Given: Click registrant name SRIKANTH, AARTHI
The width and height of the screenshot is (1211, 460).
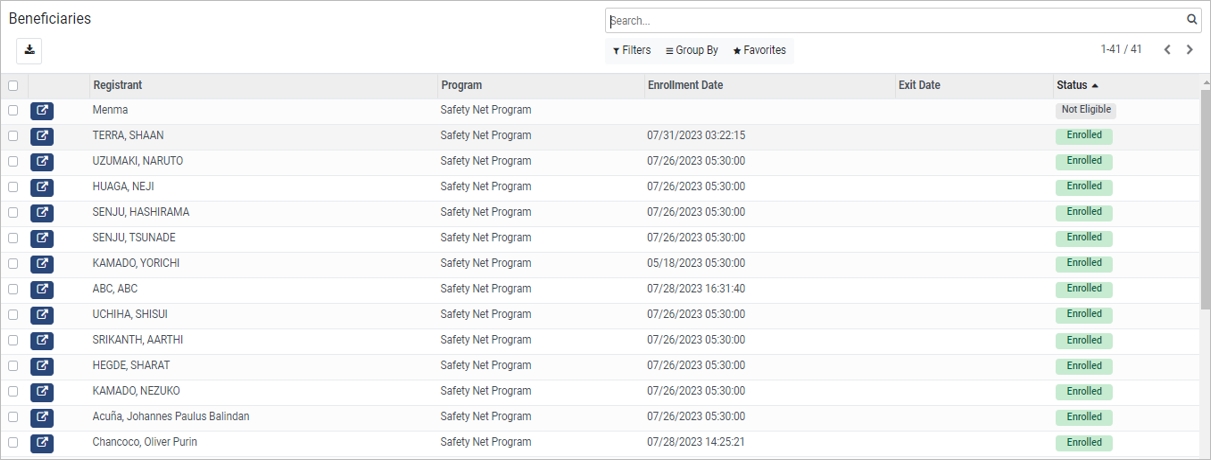Looking at the screenshot, I should [x=138, y=340].
